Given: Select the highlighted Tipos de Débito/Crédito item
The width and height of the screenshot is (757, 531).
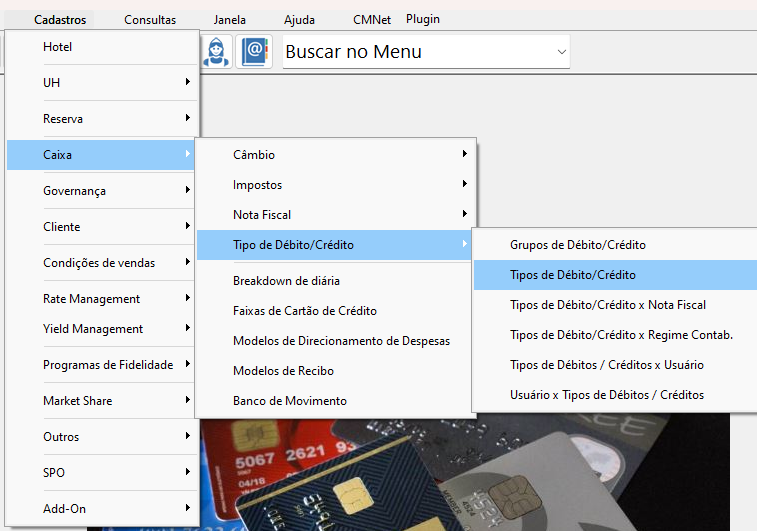Looking at the screenshot, I should tap(616, 275).
